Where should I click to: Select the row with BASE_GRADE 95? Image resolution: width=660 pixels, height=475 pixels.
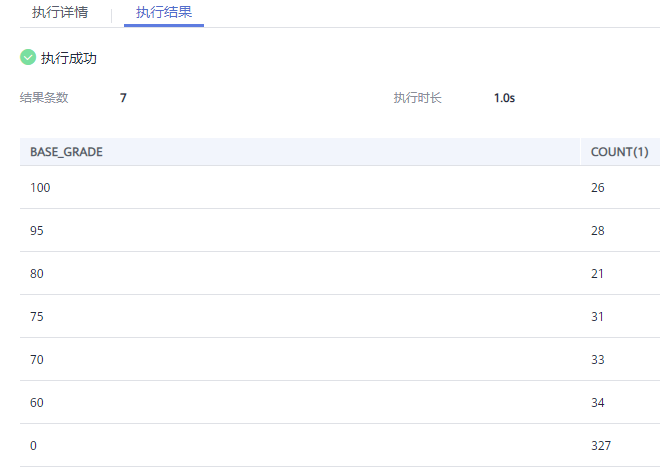point(340,230)
